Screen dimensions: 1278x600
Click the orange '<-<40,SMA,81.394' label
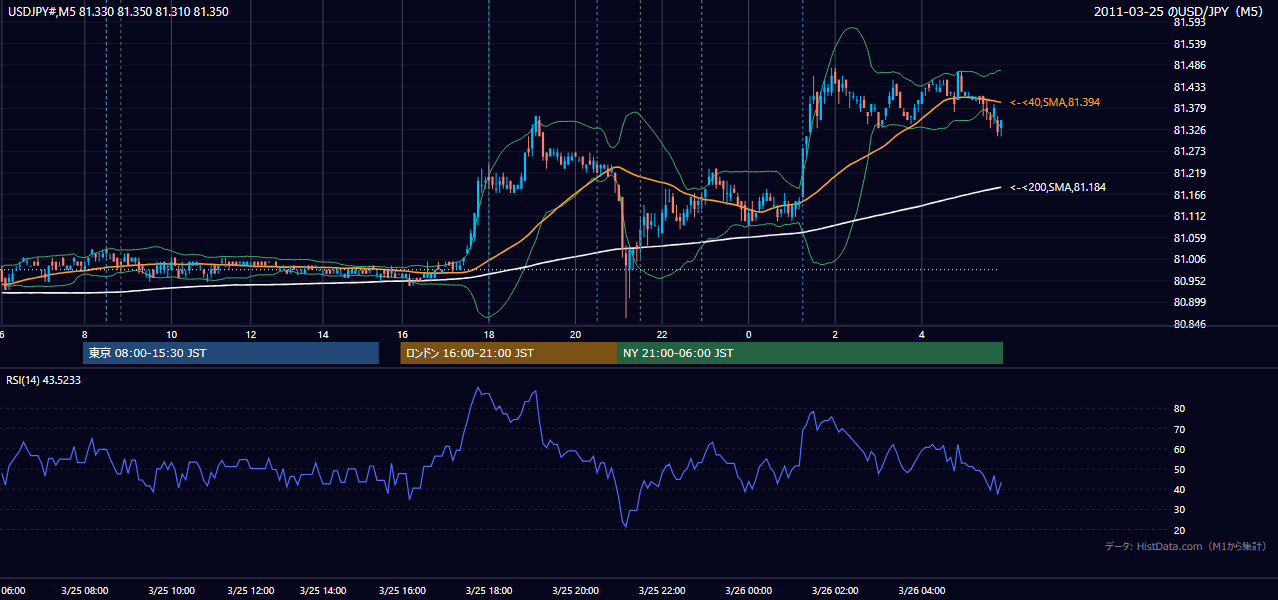pos(1055,102)
